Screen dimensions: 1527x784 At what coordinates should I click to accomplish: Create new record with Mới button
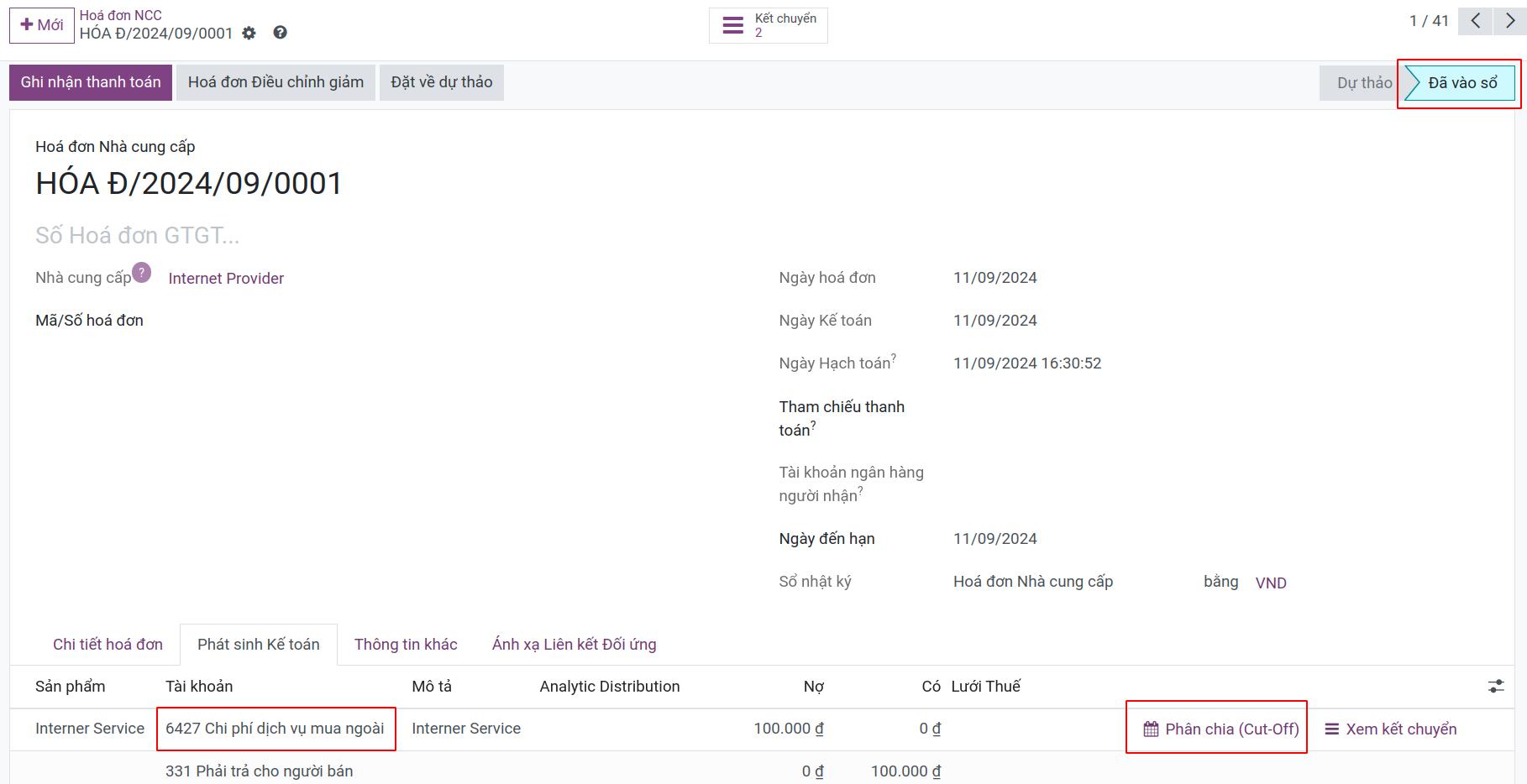pos(42,25)
